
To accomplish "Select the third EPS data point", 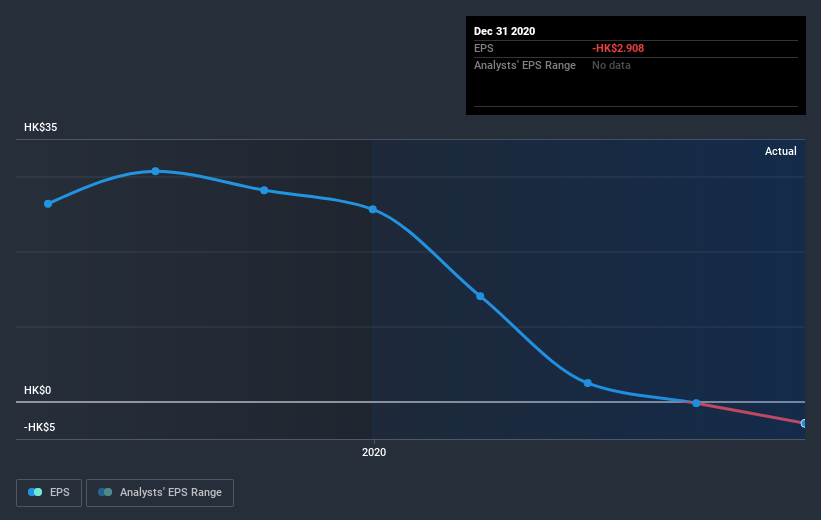I will pos(264,190).
